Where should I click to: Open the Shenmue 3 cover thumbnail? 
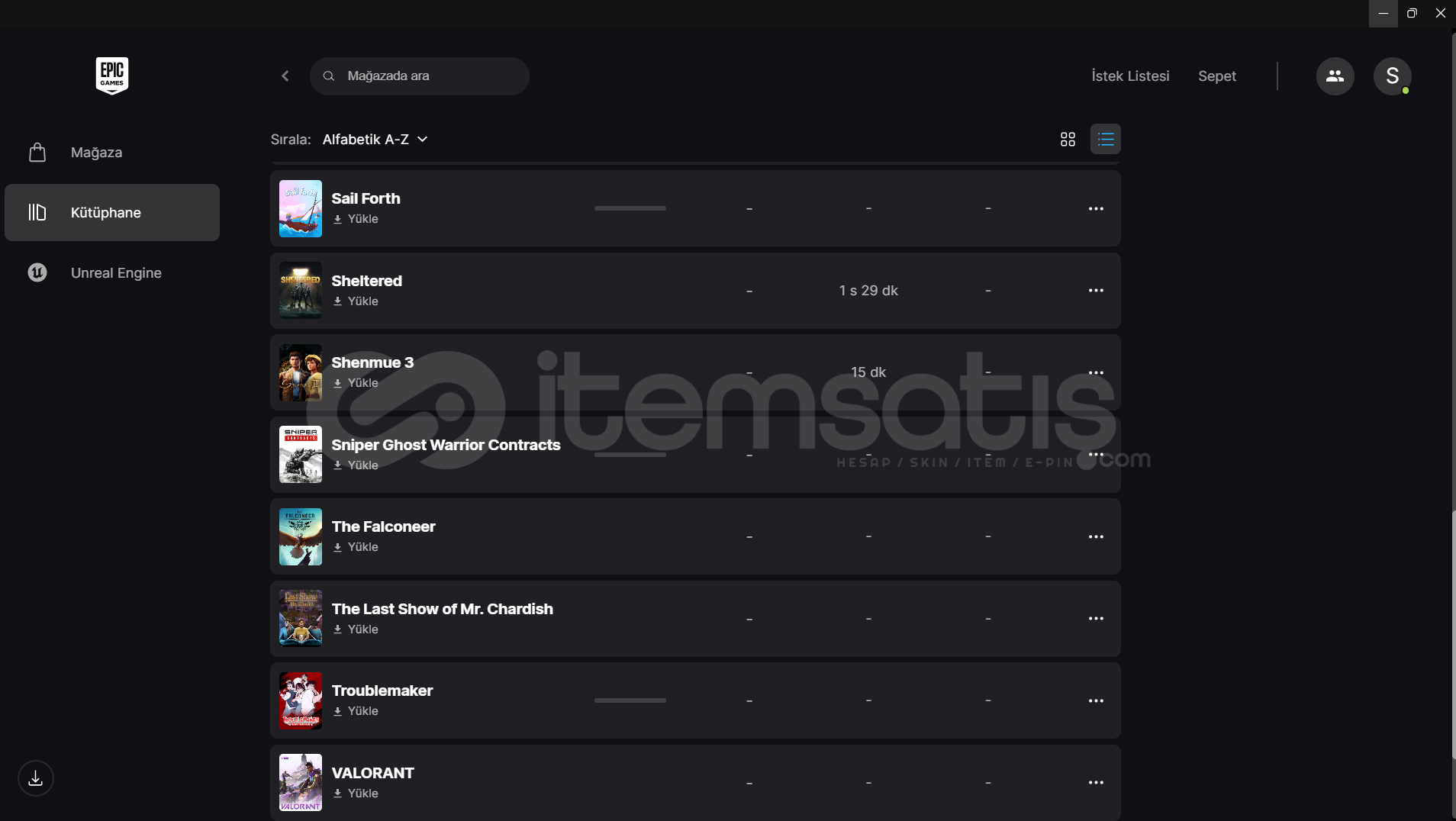(x=301, y=372)
